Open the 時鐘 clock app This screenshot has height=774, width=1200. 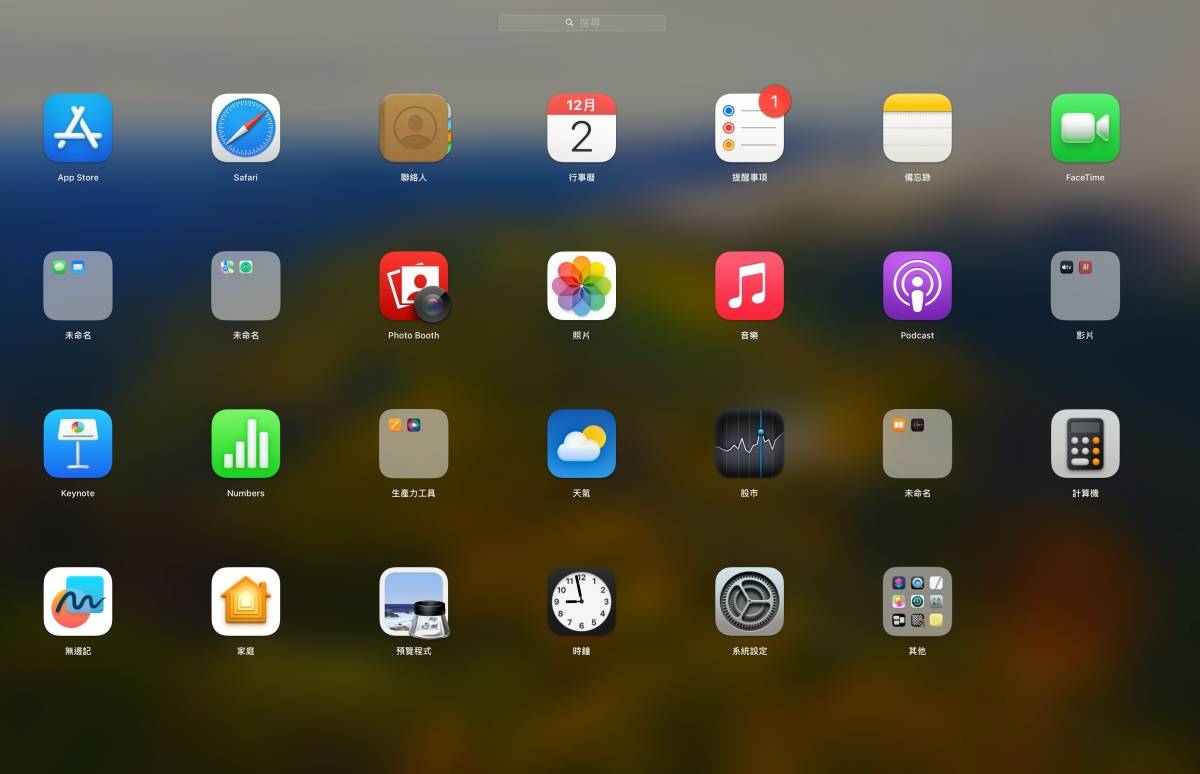click(582, 602)
